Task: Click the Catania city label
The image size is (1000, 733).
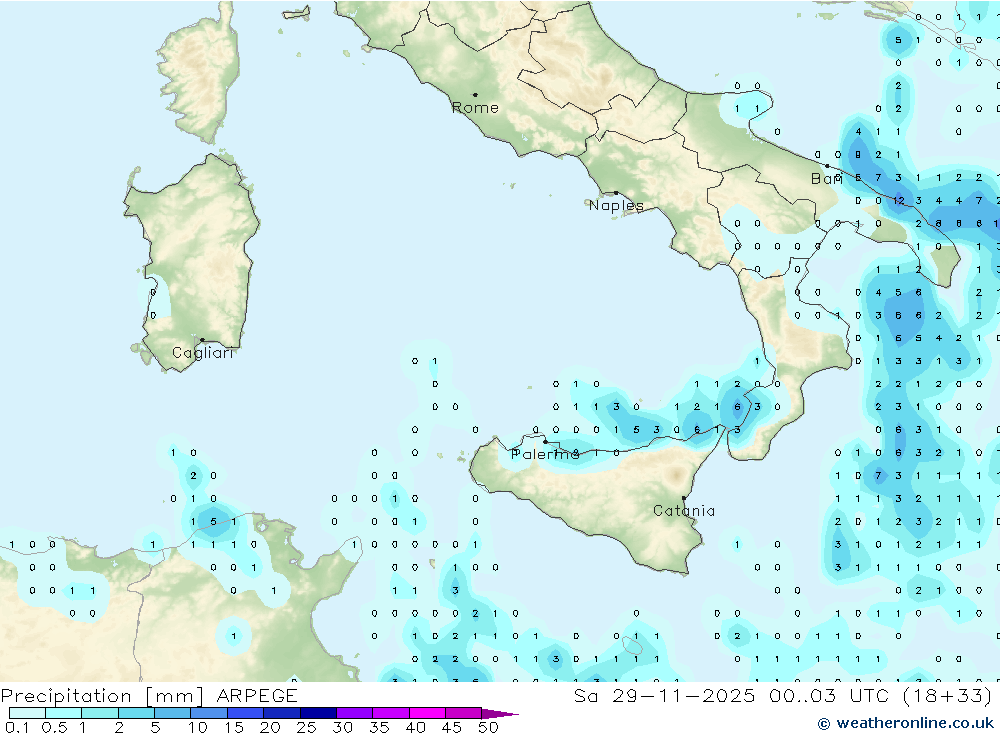Action: pos(684,510)
